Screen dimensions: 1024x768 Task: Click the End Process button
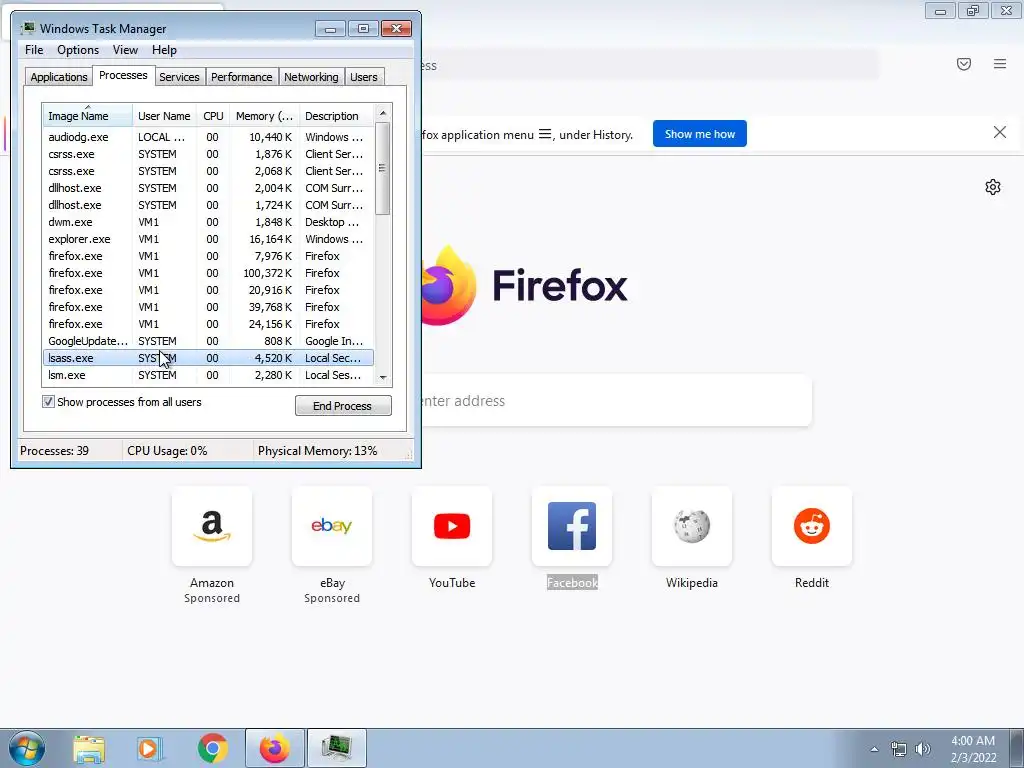pyautogui.click(x=343, y=406)
